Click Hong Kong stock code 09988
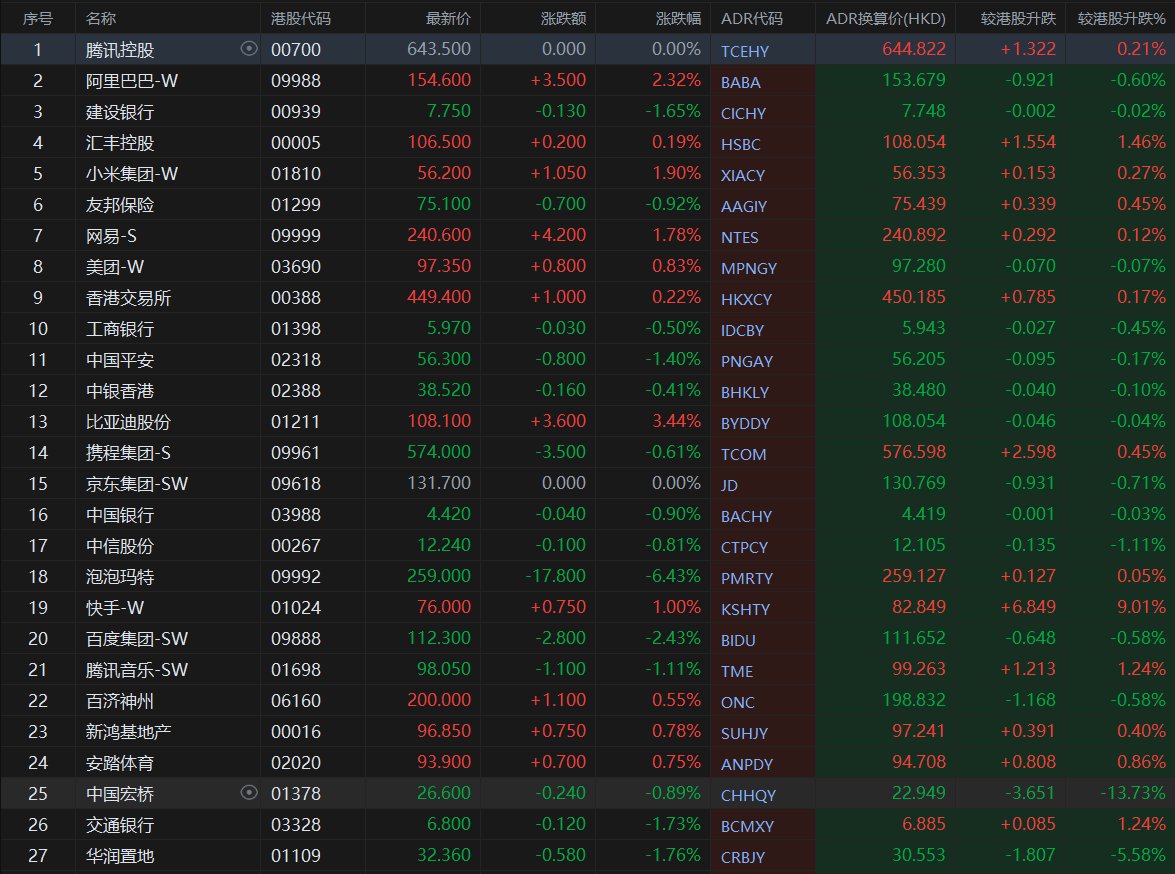This screenshot has height=874, width=1175. coord(295,80)
